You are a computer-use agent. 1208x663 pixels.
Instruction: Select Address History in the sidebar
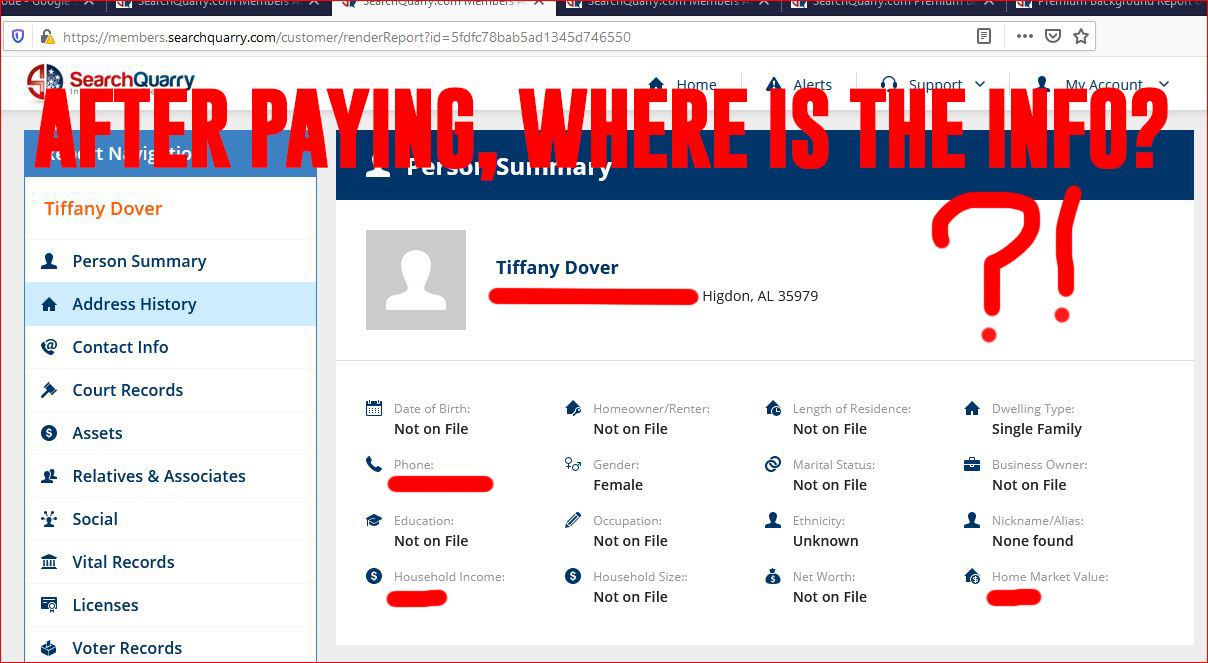click(170, 304)
